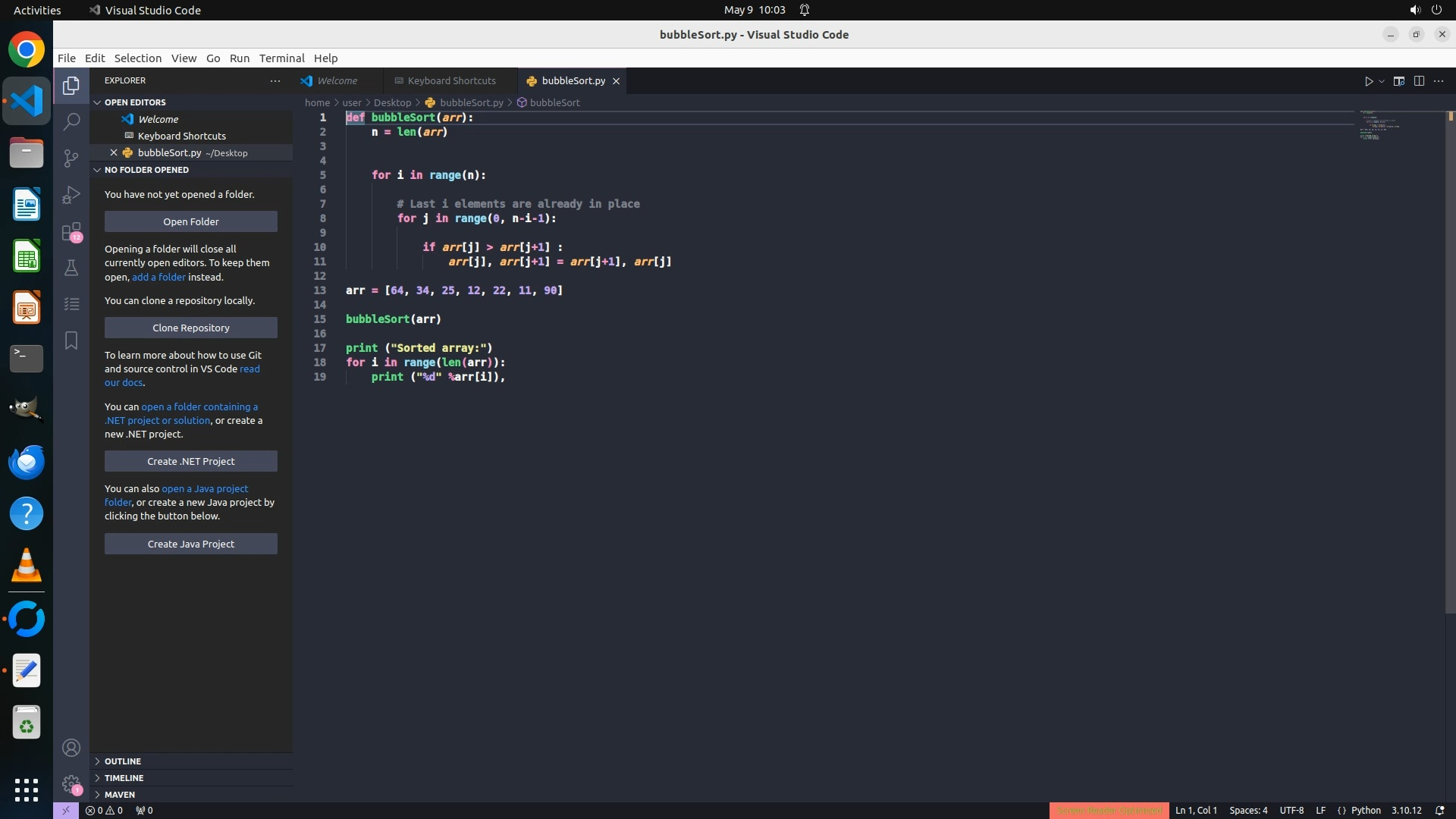
Task: Switch to the Keyboard Shortcuts tab
Action: pos(451,81)
